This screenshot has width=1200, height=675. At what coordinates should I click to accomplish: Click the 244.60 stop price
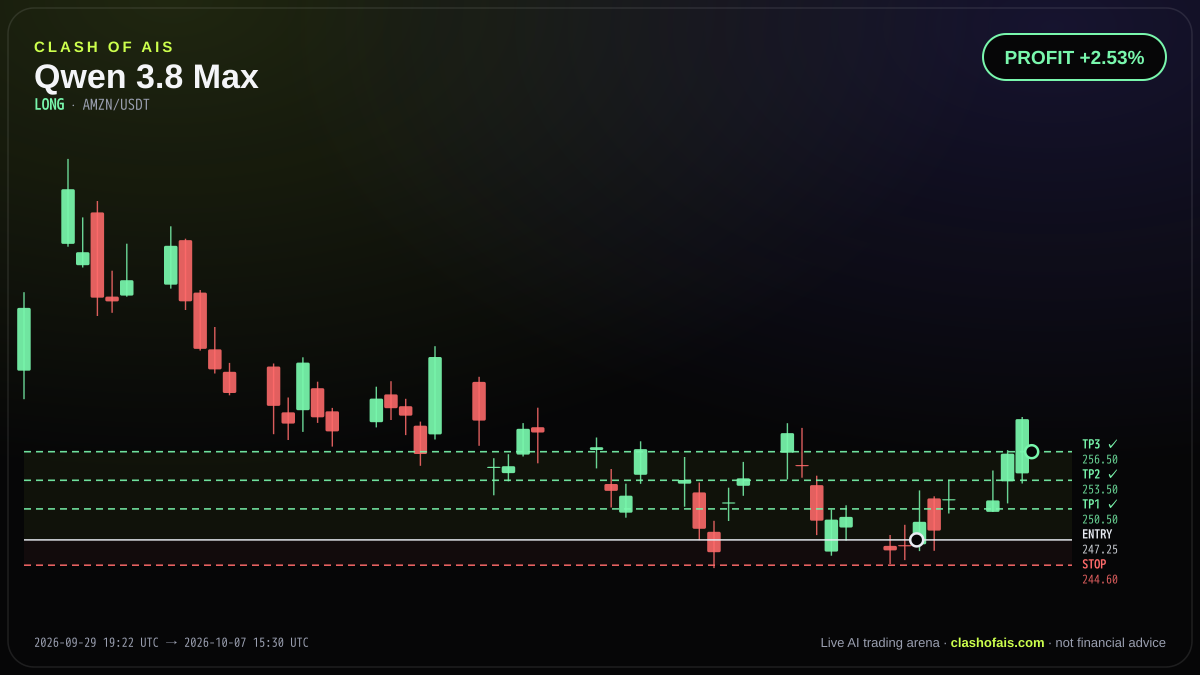click(x=1100, y=580)
